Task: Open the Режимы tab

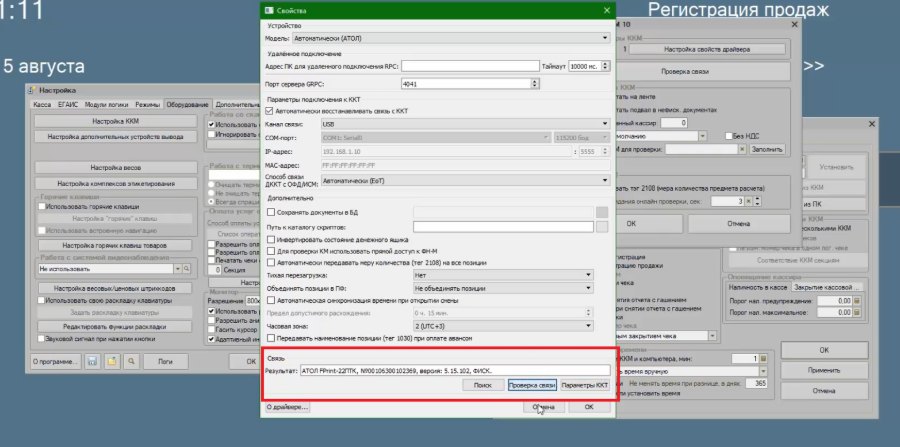Action: pos(148,105)
